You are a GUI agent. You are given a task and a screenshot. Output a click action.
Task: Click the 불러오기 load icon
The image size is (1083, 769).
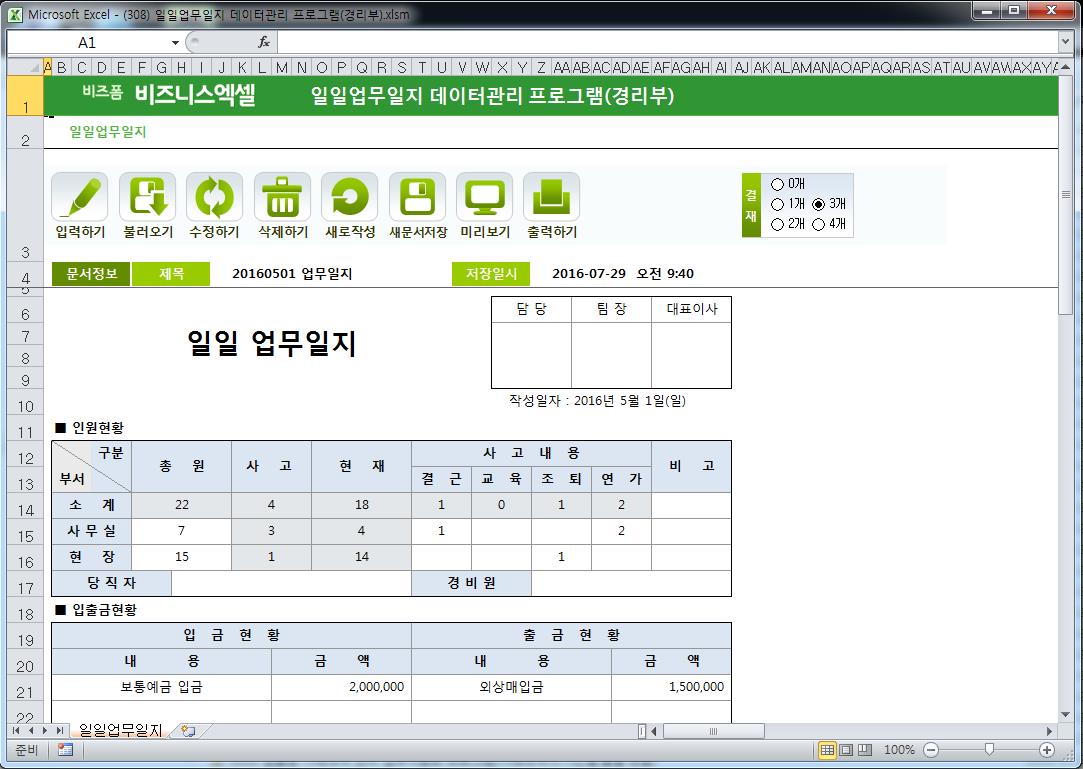pyautogui.click(x=147, y=197)
